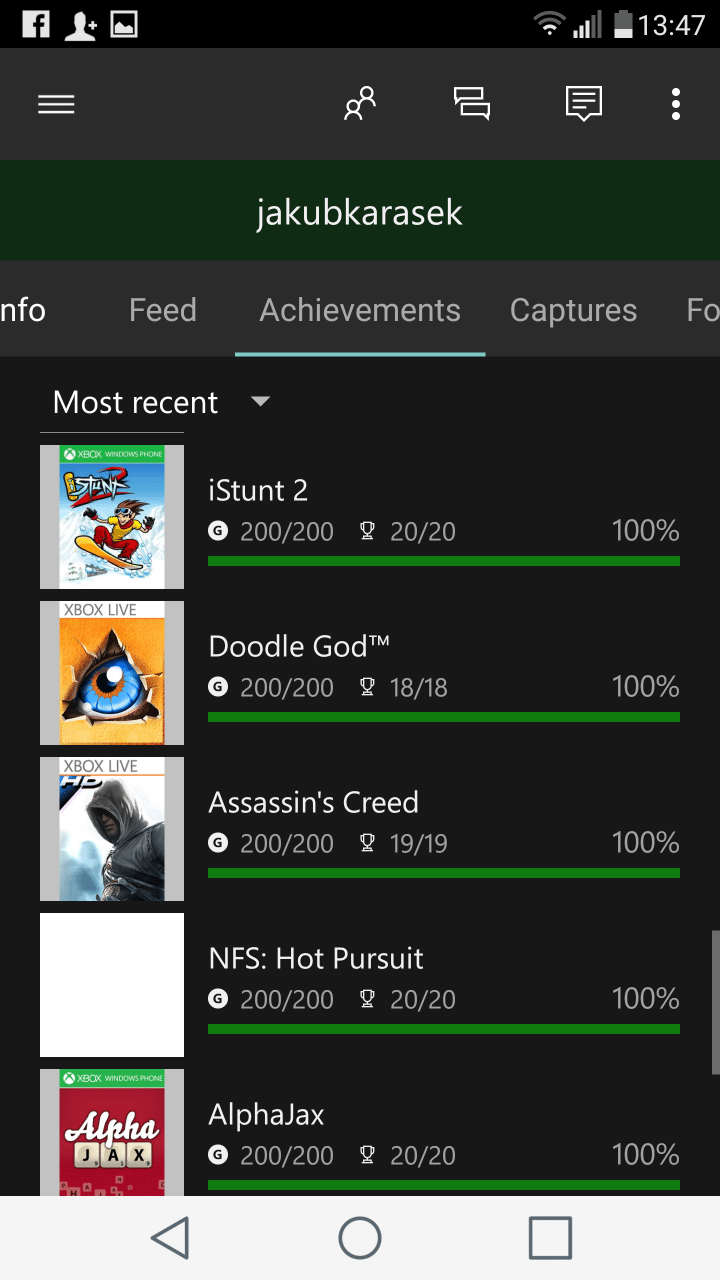Screen dimensions: 720x1280
Task: Open the hamburger navigation menu
Action: click(x=56, y=104)
